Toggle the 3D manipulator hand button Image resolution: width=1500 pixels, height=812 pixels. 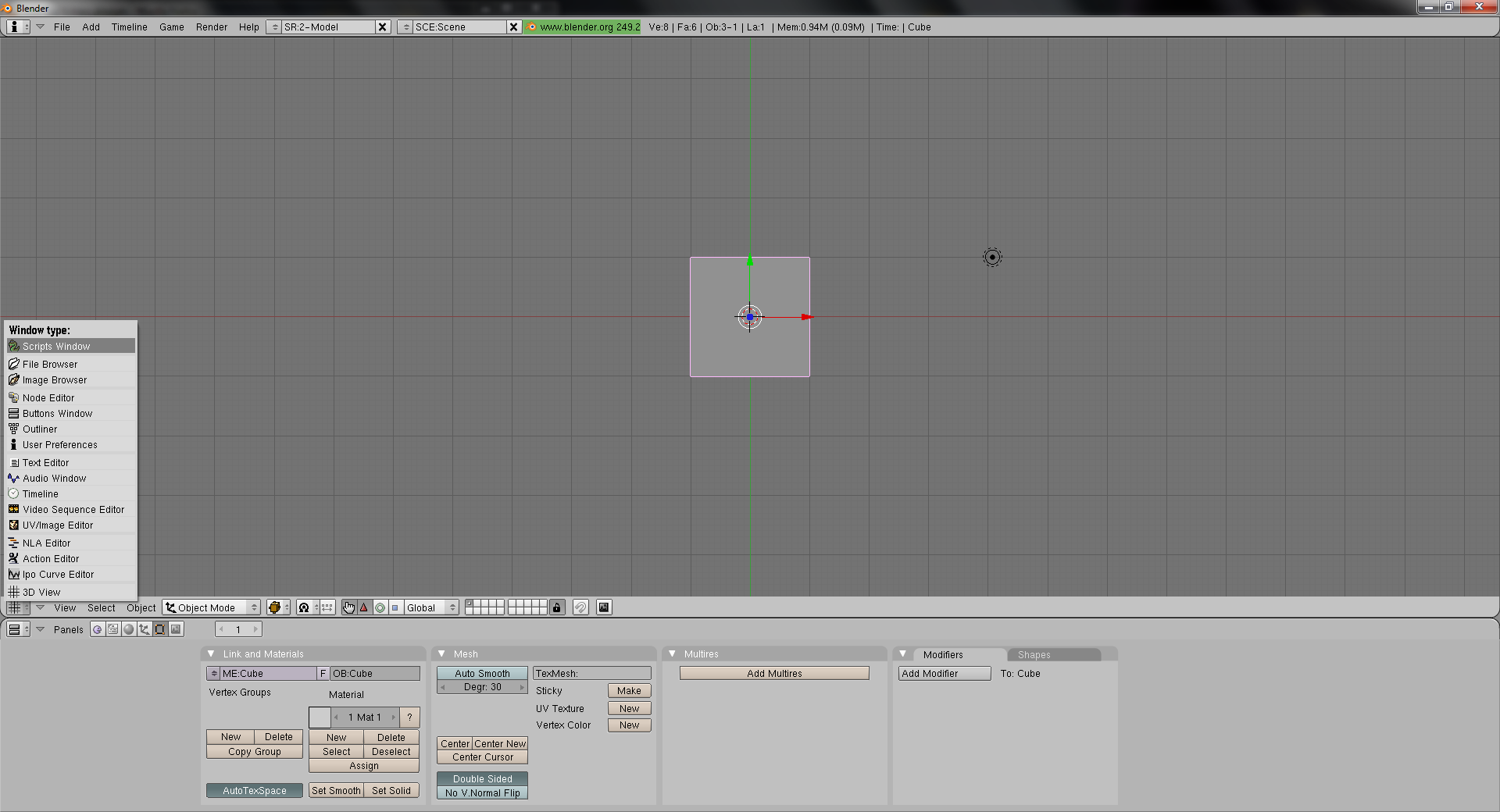348,607
